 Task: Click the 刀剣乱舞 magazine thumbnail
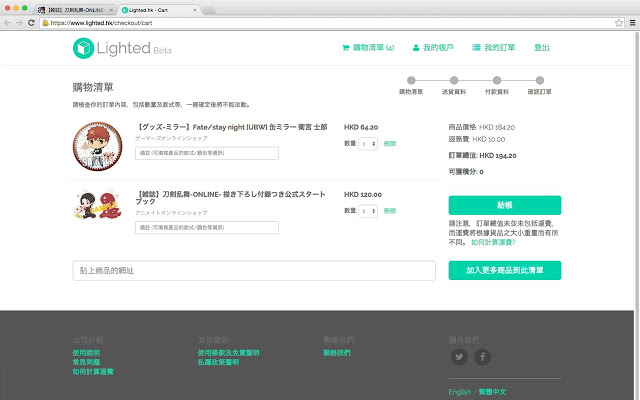pos(98,205)
